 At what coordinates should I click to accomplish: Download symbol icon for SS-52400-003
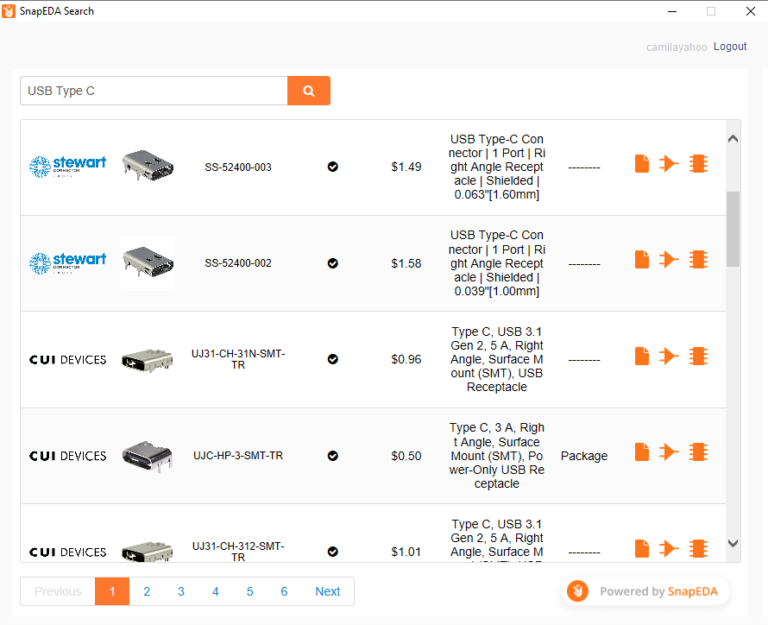(669, 164)
